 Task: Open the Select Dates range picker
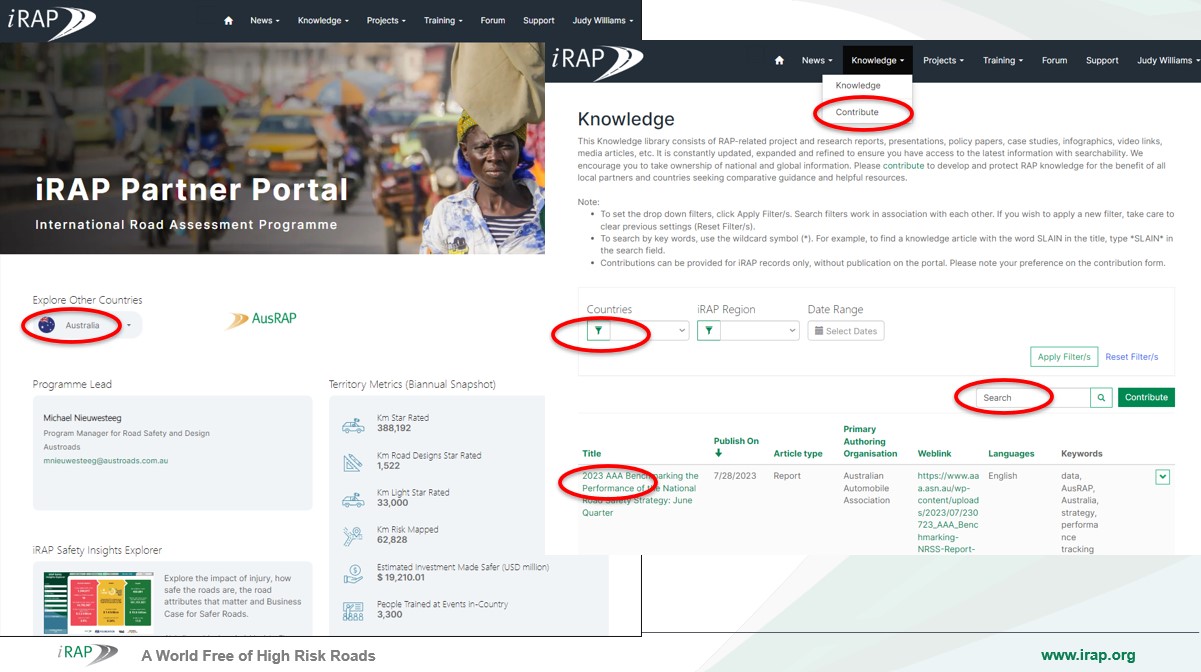point(846,331)
